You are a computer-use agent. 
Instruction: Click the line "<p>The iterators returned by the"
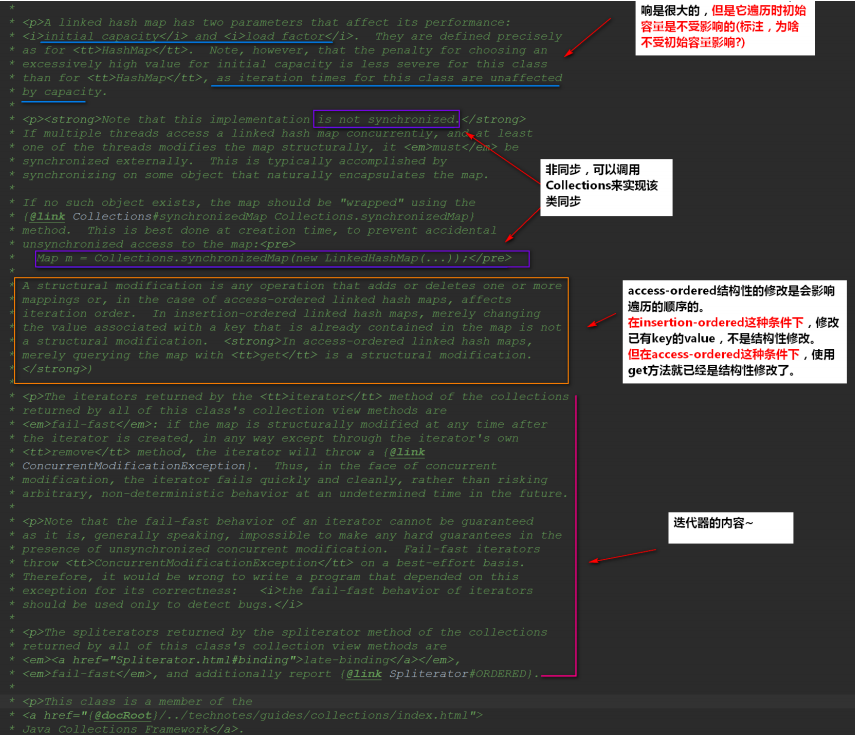[x=296, y=397]
